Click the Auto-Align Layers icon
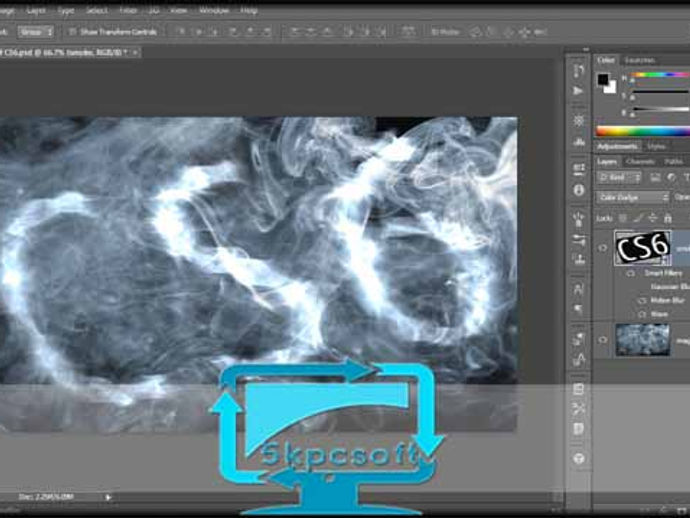Viewport: 690px width, 518px height. point(408,32)
